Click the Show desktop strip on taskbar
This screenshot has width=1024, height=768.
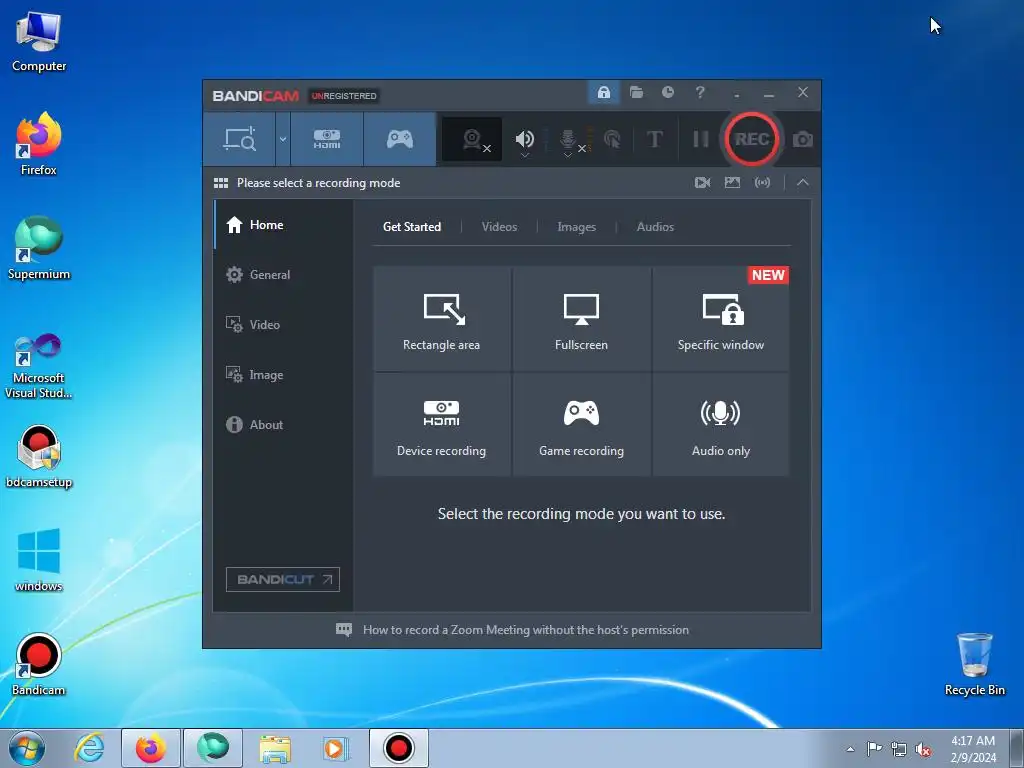coord(1017,748)
